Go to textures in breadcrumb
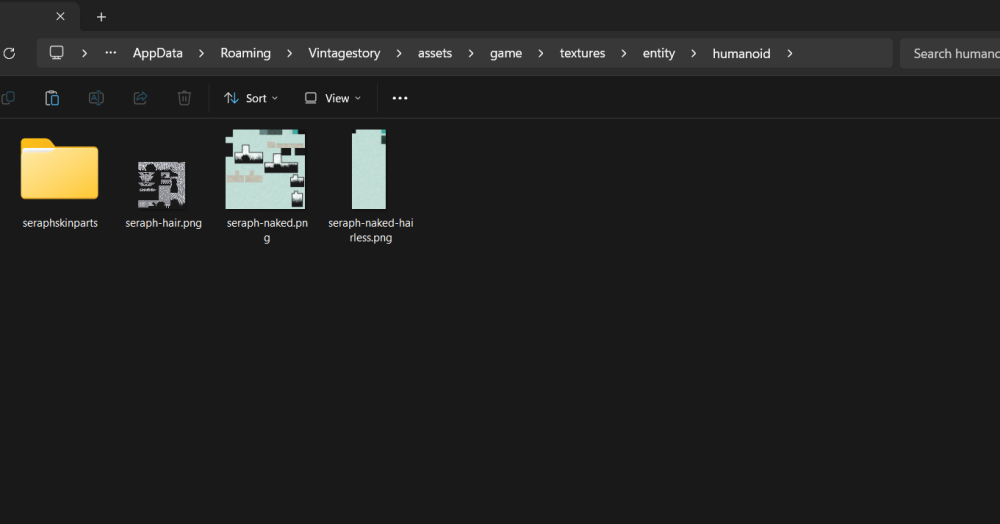 pos(582,54)
